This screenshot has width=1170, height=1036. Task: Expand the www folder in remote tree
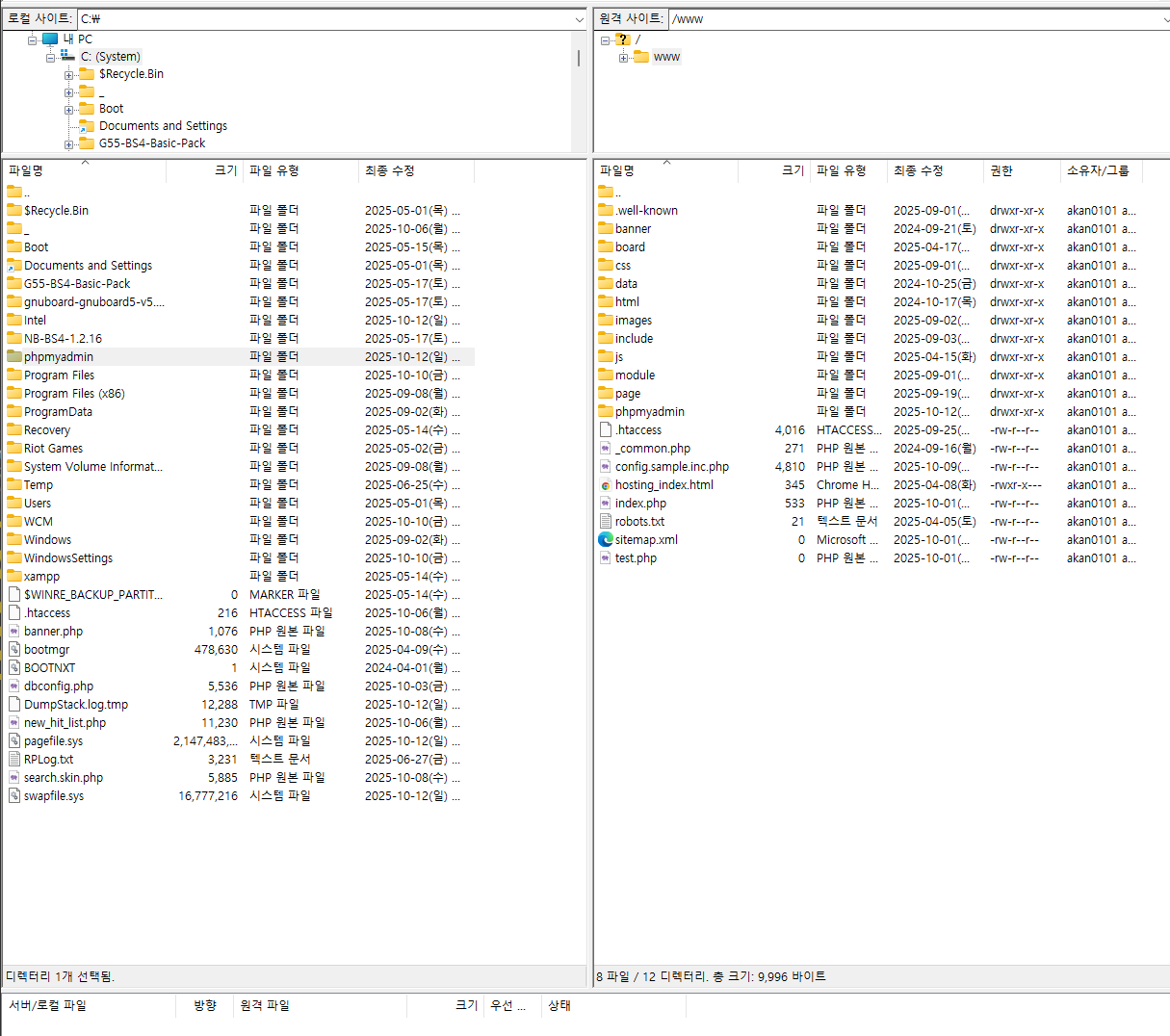[623, 58]
